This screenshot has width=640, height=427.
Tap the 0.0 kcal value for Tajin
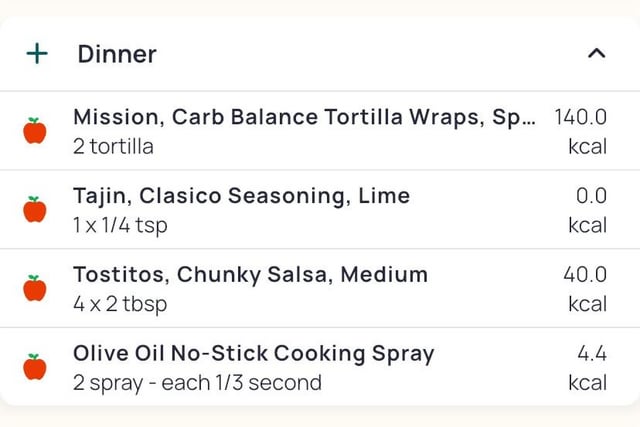[x=591, y=196]
